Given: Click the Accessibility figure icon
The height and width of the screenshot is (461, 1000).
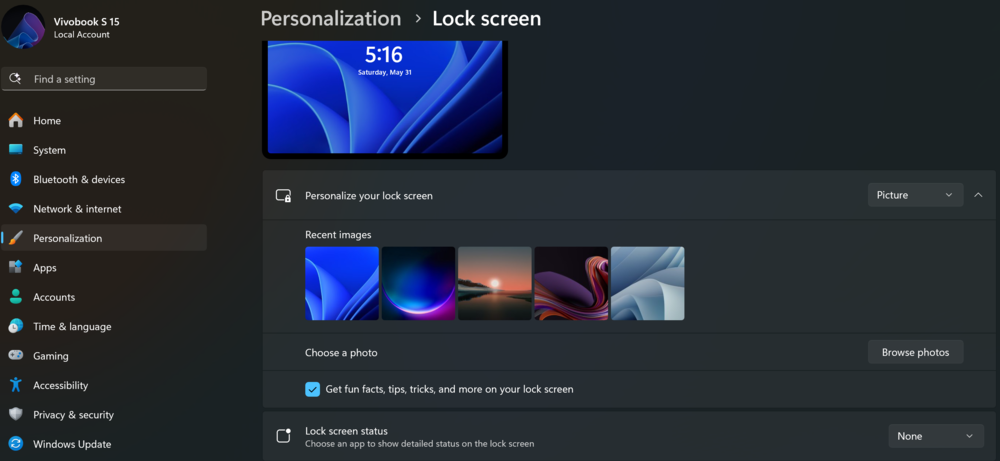Looking at the screenshot, I should coord(16,384).
